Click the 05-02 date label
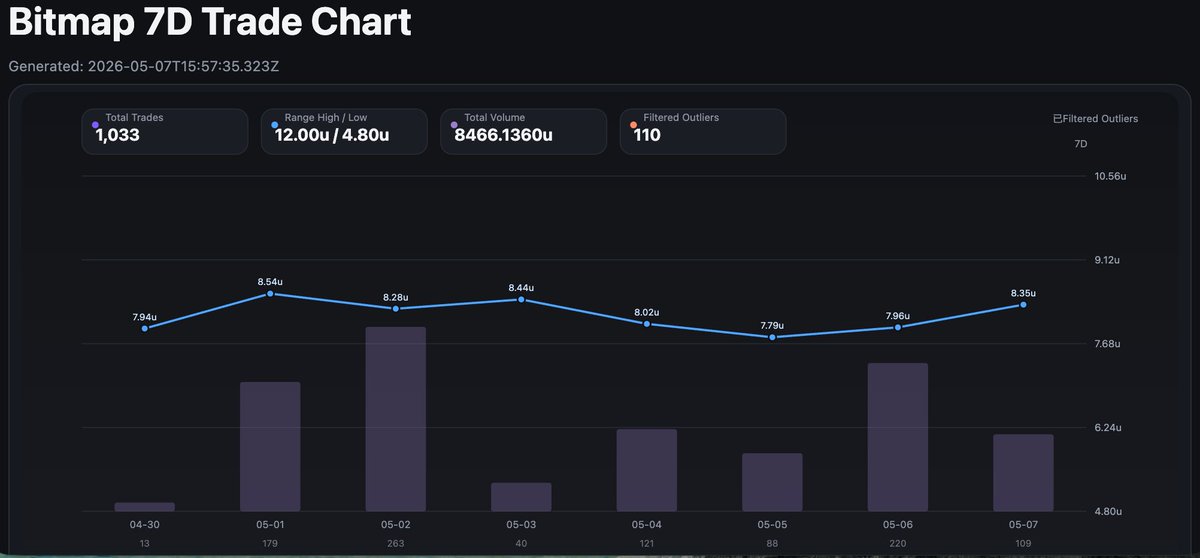The image size is (1200, 558). [396, 525]
